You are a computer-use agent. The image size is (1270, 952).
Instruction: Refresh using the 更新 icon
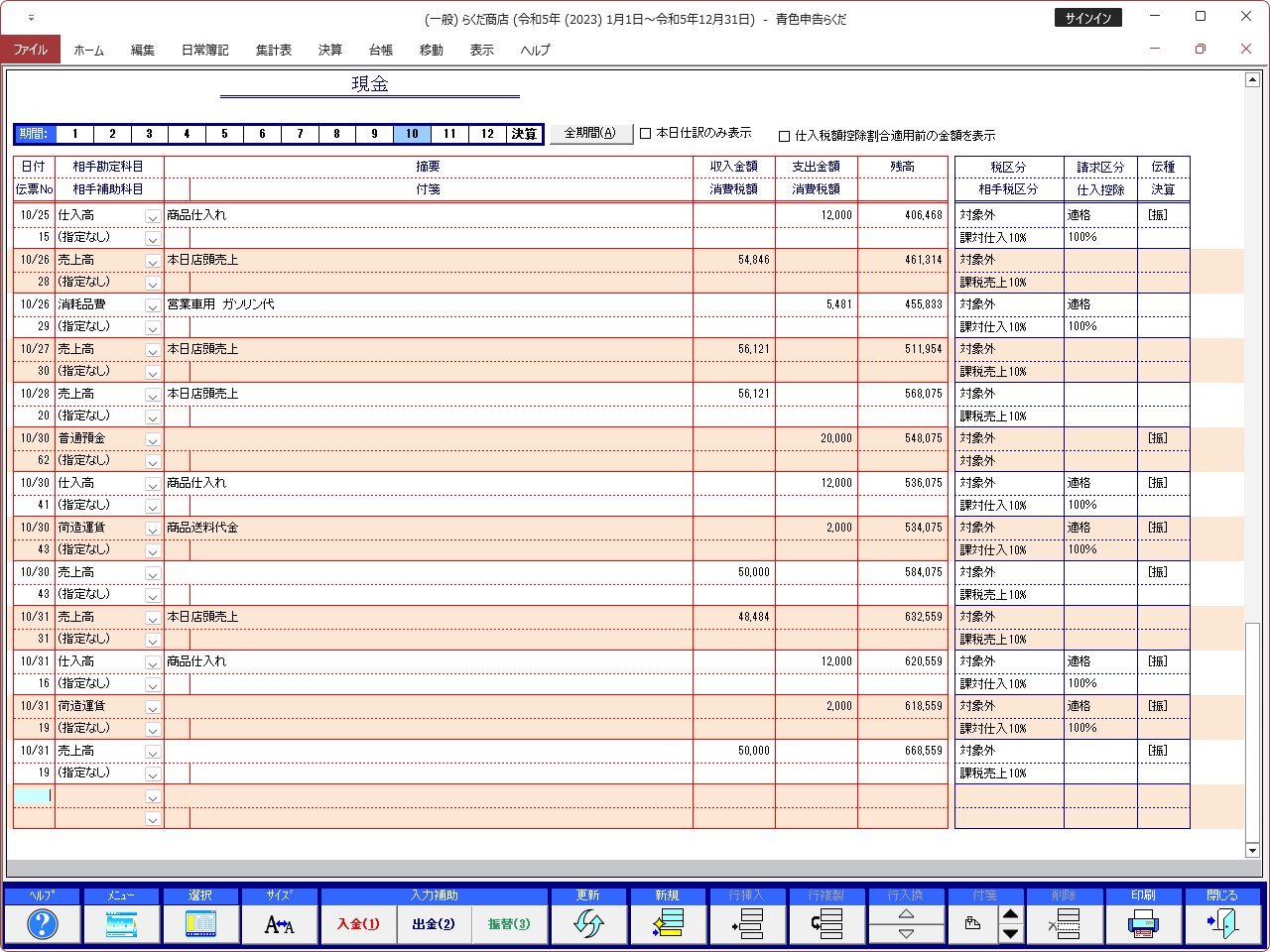click(588, 924)
